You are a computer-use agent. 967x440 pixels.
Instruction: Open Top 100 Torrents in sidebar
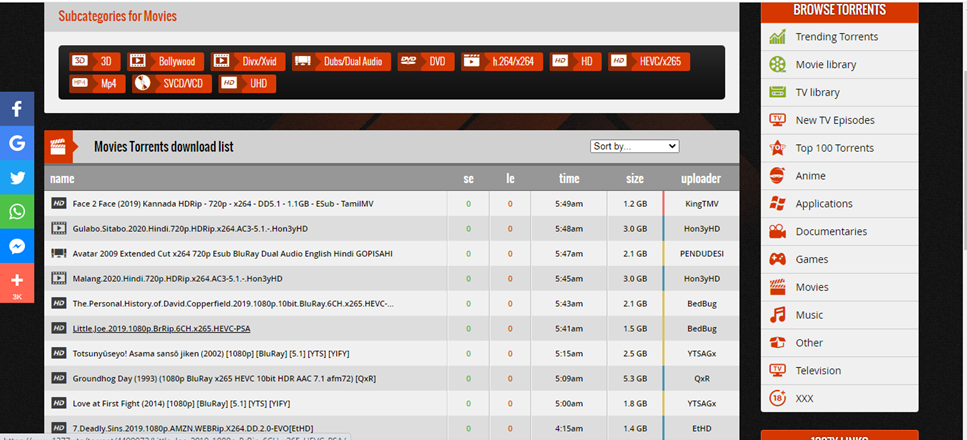point(834,148)
